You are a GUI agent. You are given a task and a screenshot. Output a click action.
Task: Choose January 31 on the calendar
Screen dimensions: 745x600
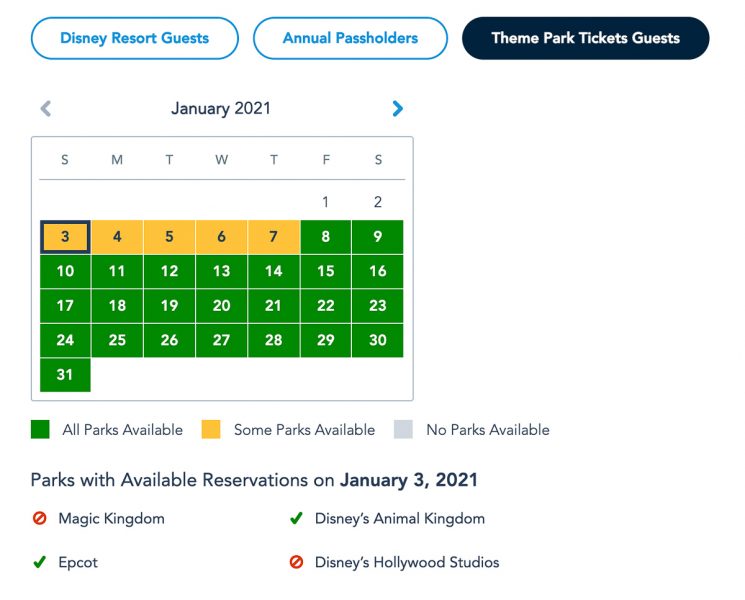tap(65, 375)
